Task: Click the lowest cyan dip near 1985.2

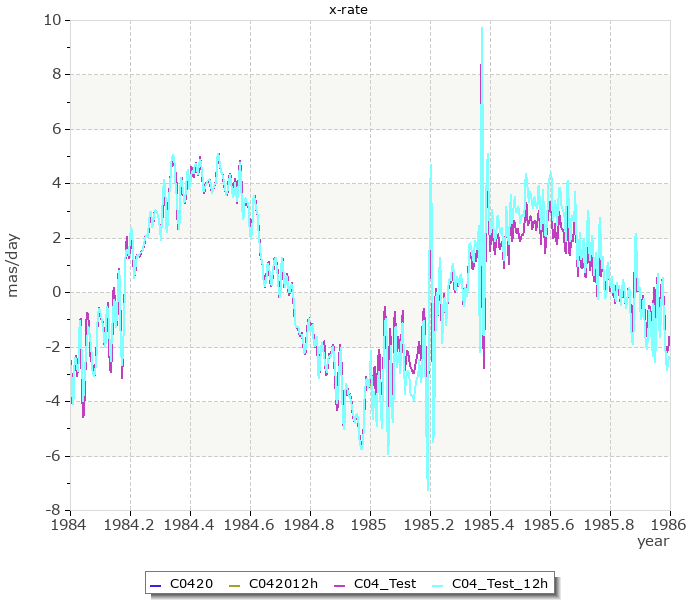Action: coord(429,489)
